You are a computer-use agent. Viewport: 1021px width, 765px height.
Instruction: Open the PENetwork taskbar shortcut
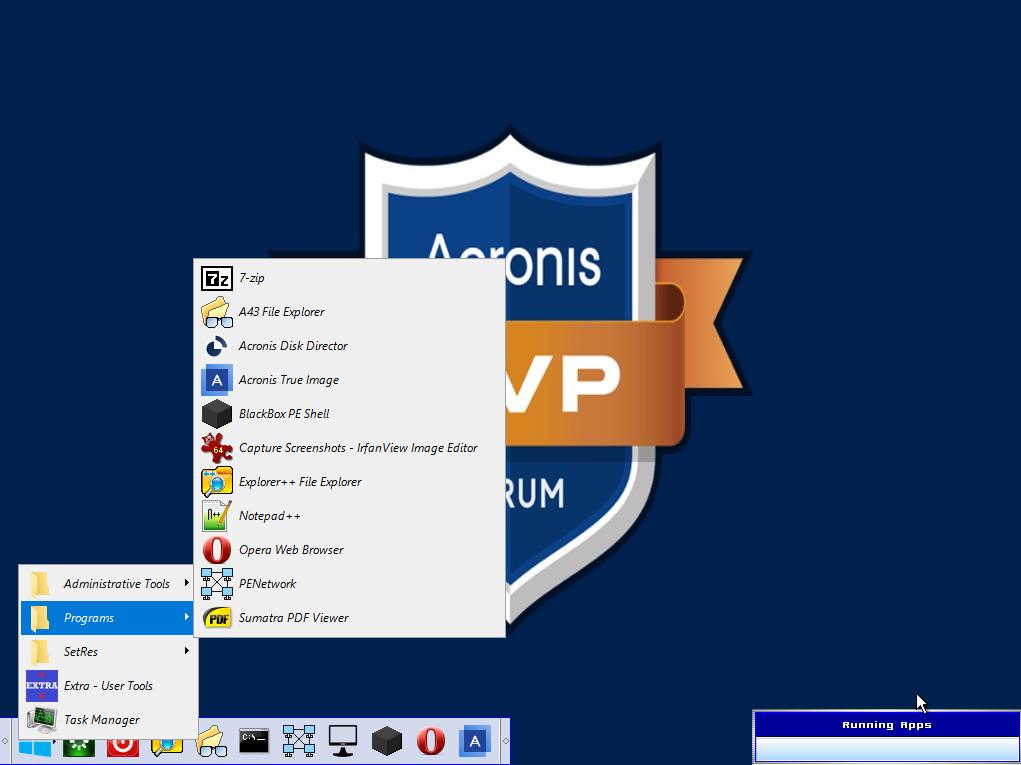(299, 742)
